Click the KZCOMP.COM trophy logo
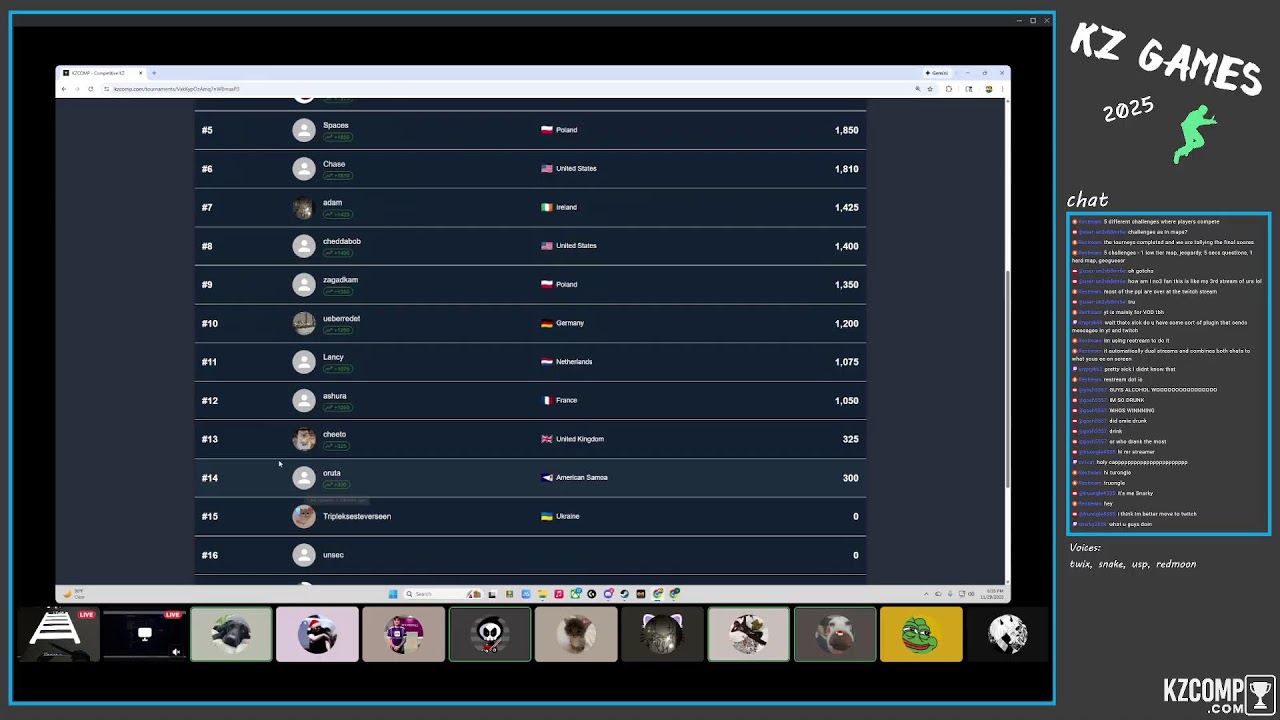The height and width of the screenshot is (720, 1280). [1218, 694]
